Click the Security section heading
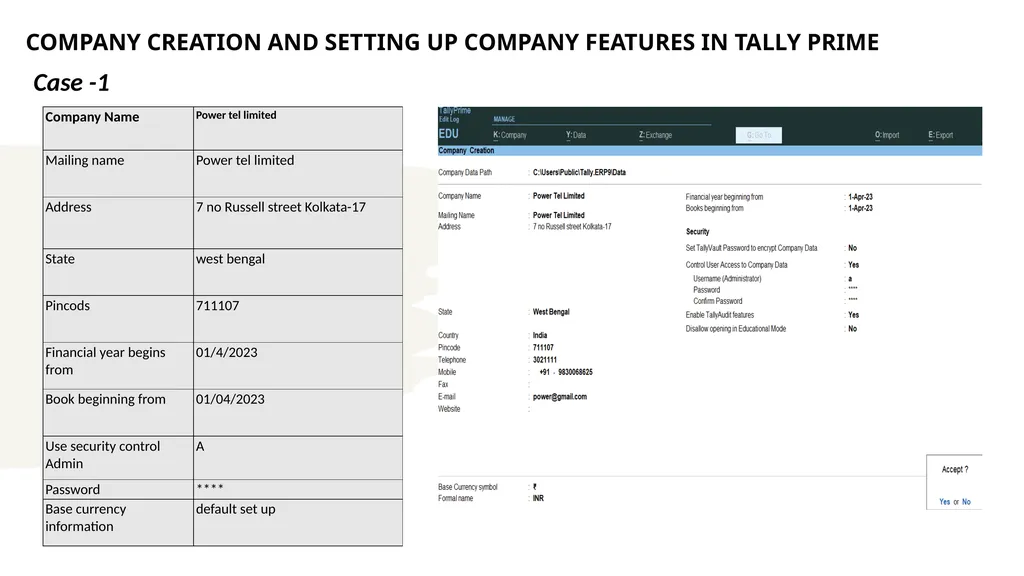Image resolution: width=1024 pixels, height=576 pixels. (x=697, y=232)
